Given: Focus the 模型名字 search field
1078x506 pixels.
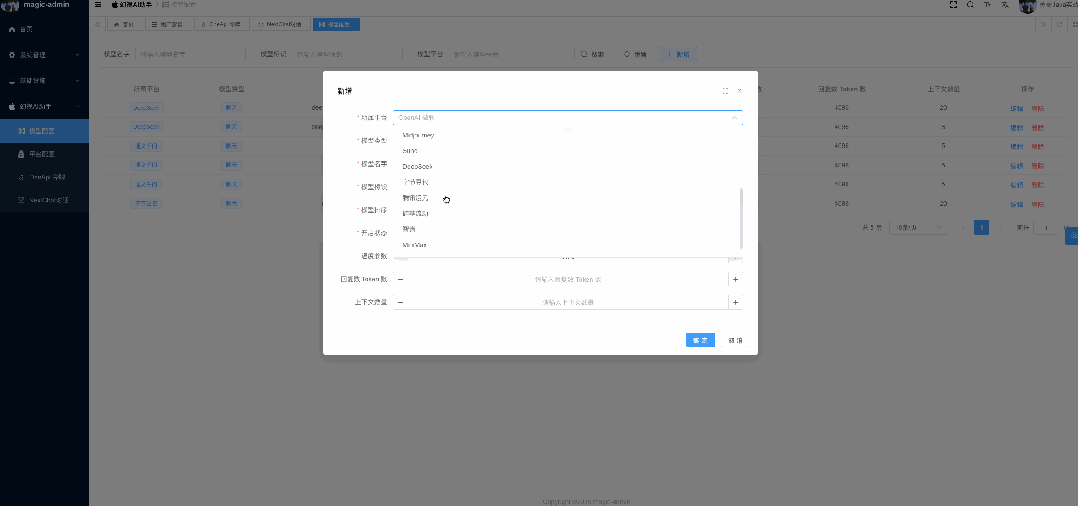Looking at the screenshot, I should (190, 54).
